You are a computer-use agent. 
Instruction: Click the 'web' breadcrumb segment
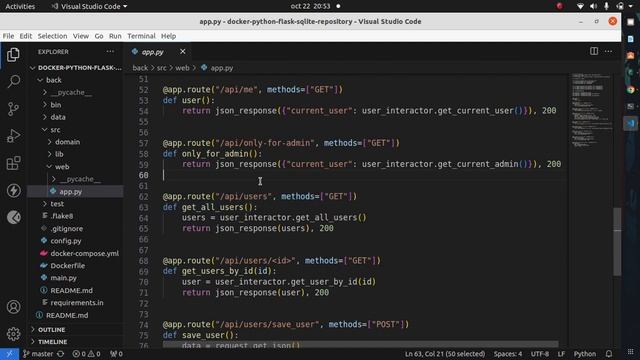(182, 68)
